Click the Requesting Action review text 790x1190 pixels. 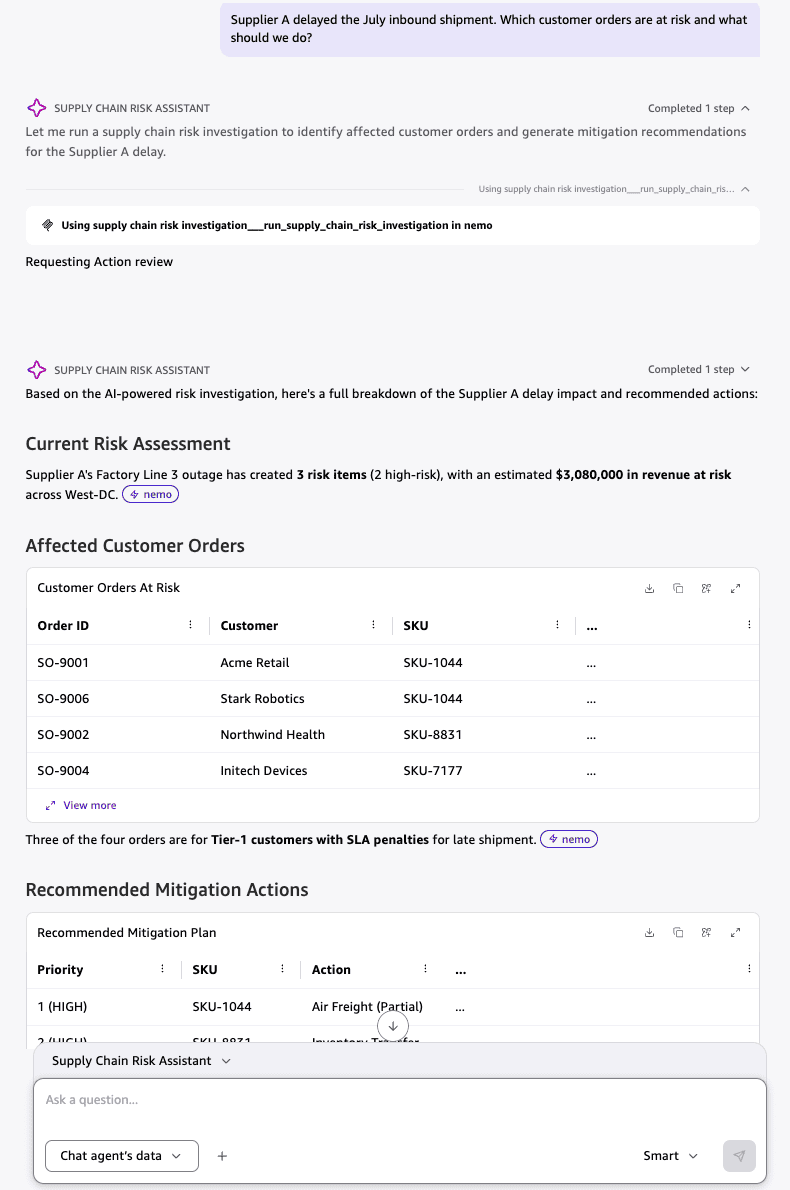point(99,262)
